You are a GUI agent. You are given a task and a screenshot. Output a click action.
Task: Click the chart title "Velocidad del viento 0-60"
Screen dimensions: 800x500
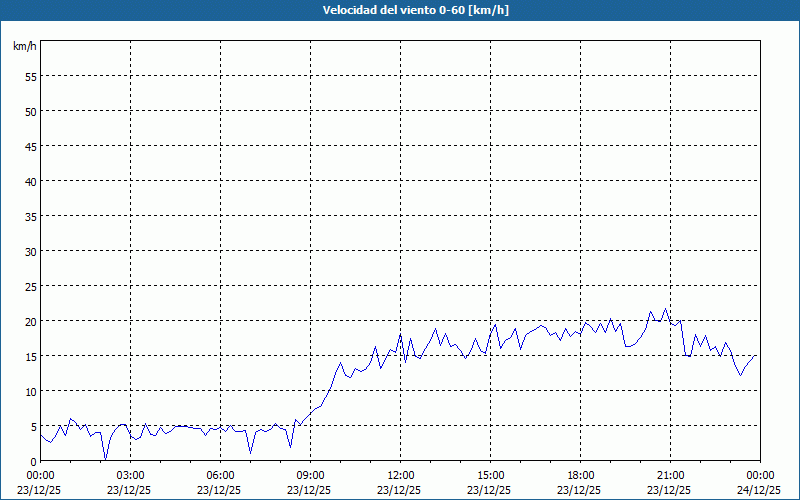(400, 11)
